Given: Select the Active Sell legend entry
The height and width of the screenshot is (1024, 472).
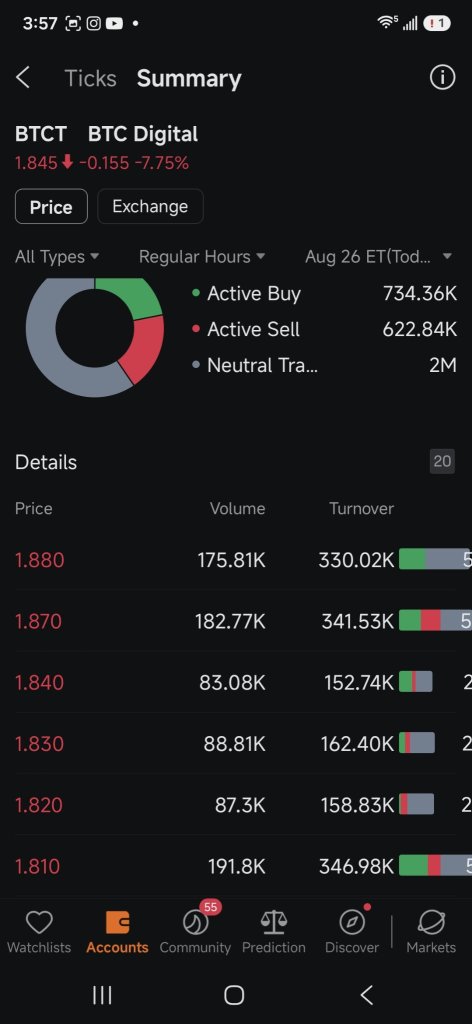Looking at the screenshot, I should 324,329.
